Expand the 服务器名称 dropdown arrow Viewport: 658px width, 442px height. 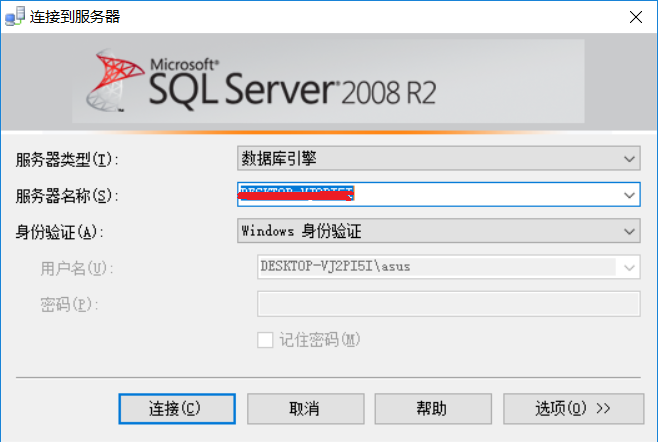629,195
